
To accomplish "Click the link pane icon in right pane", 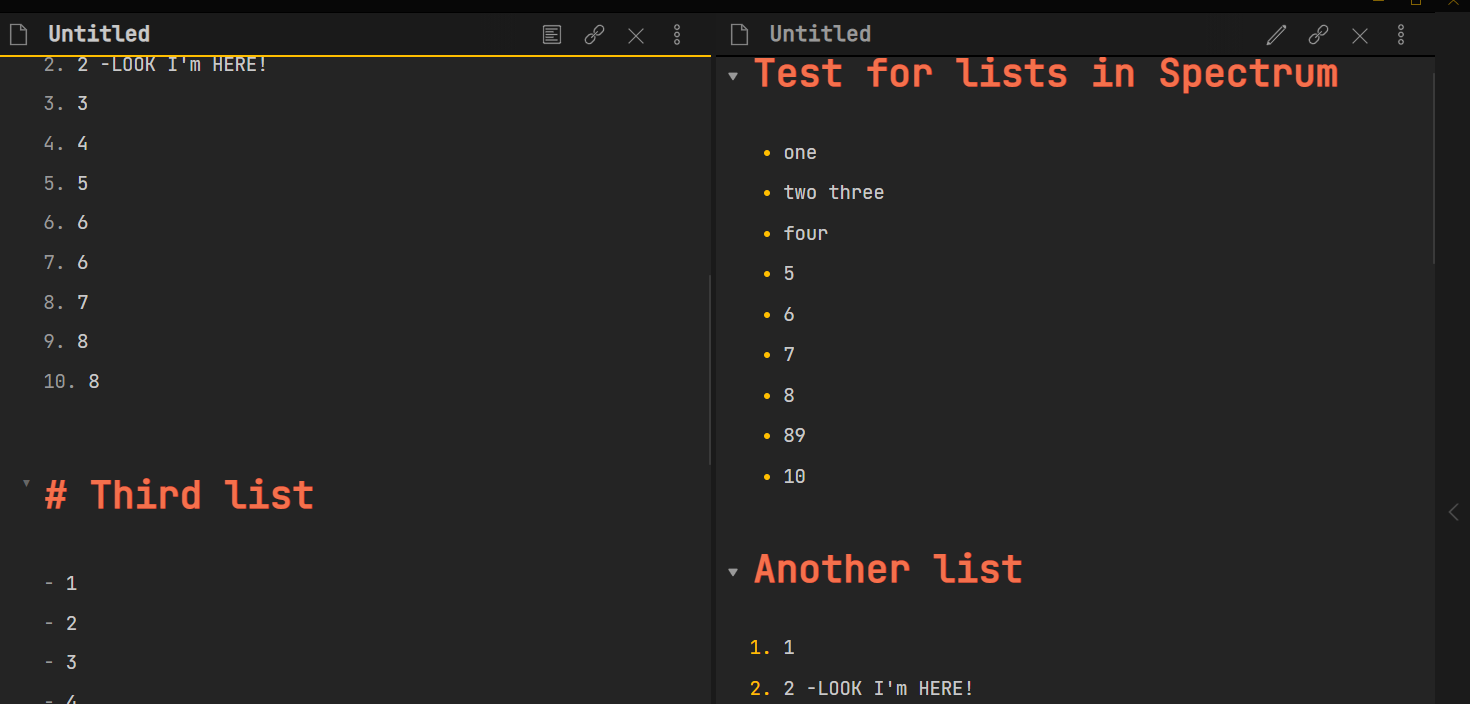I will pyautogui.click(x=1318, y=35).
